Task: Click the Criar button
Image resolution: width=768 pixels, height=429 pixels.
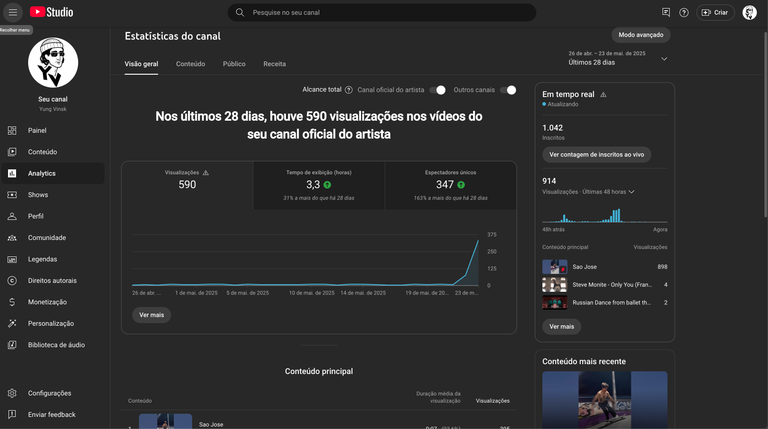Action: point(715,12)
